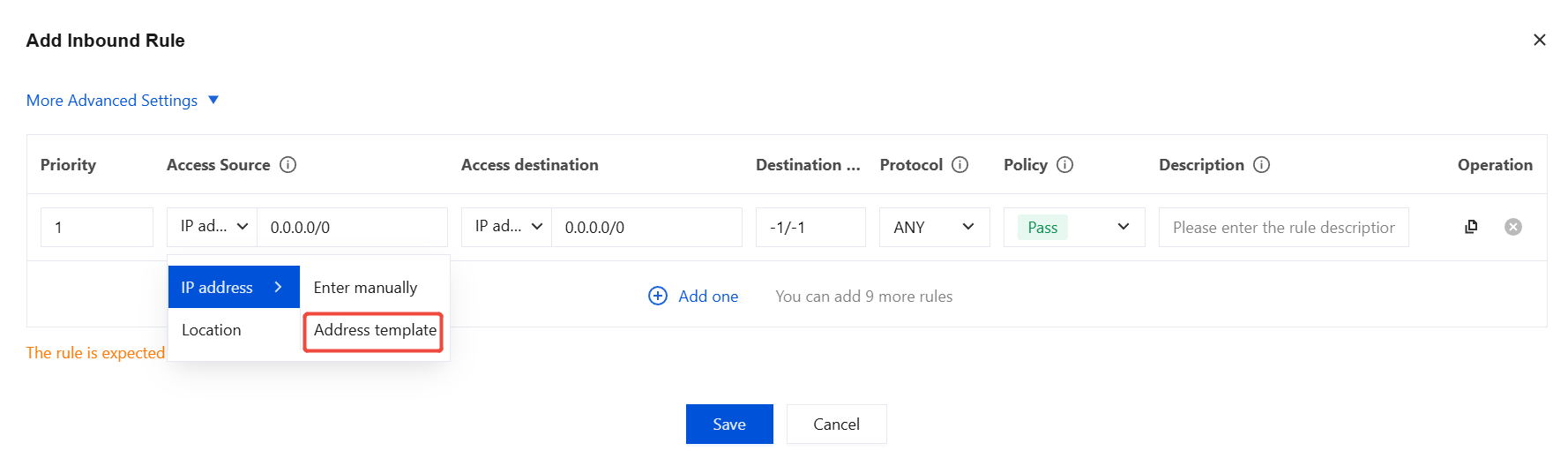Click the Cancel button
Screen dimensions: 1568x451
click(836, 425)
